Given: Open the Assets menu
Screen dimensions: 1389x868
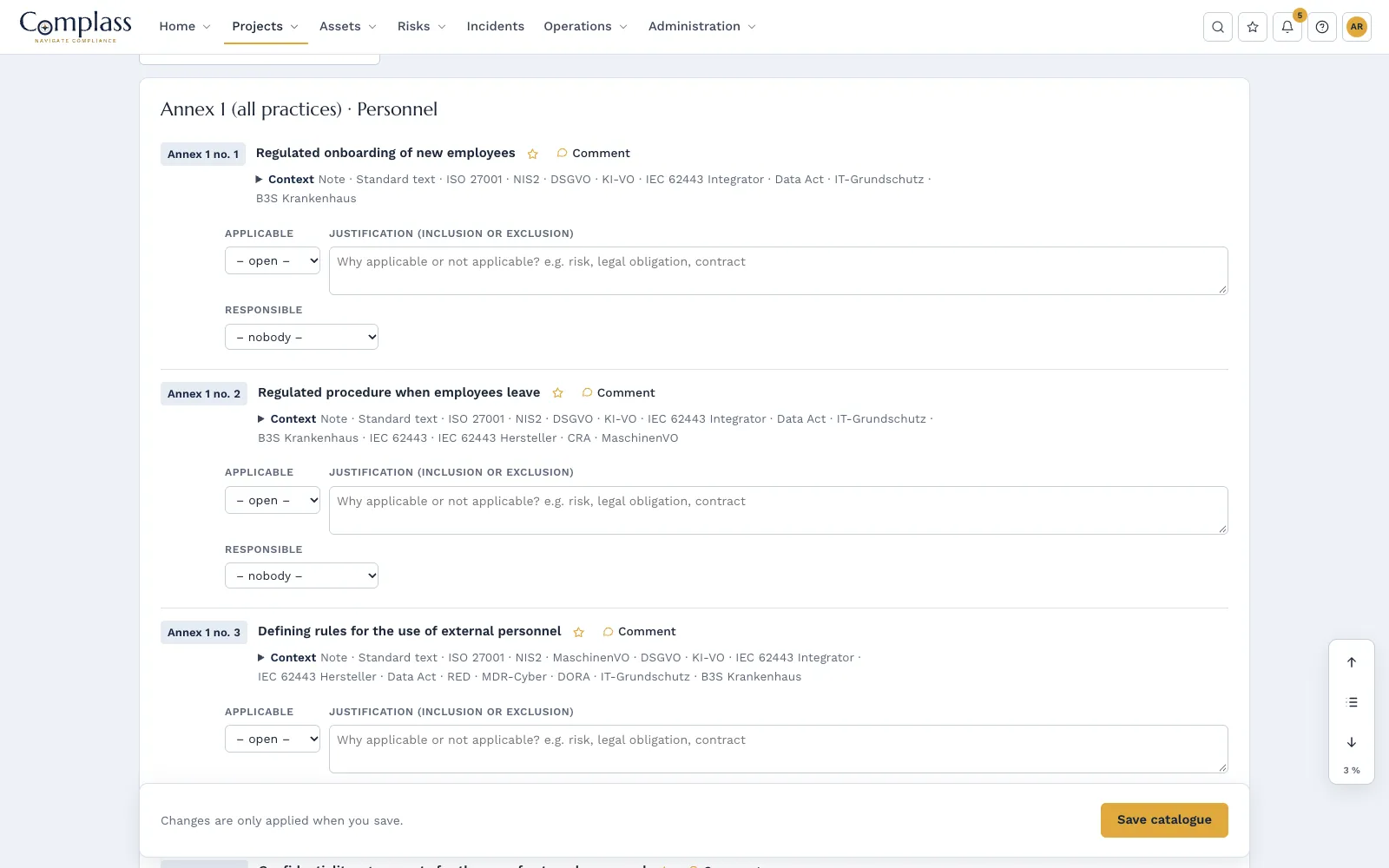Looking at the screenshot, I should (348, 27).
